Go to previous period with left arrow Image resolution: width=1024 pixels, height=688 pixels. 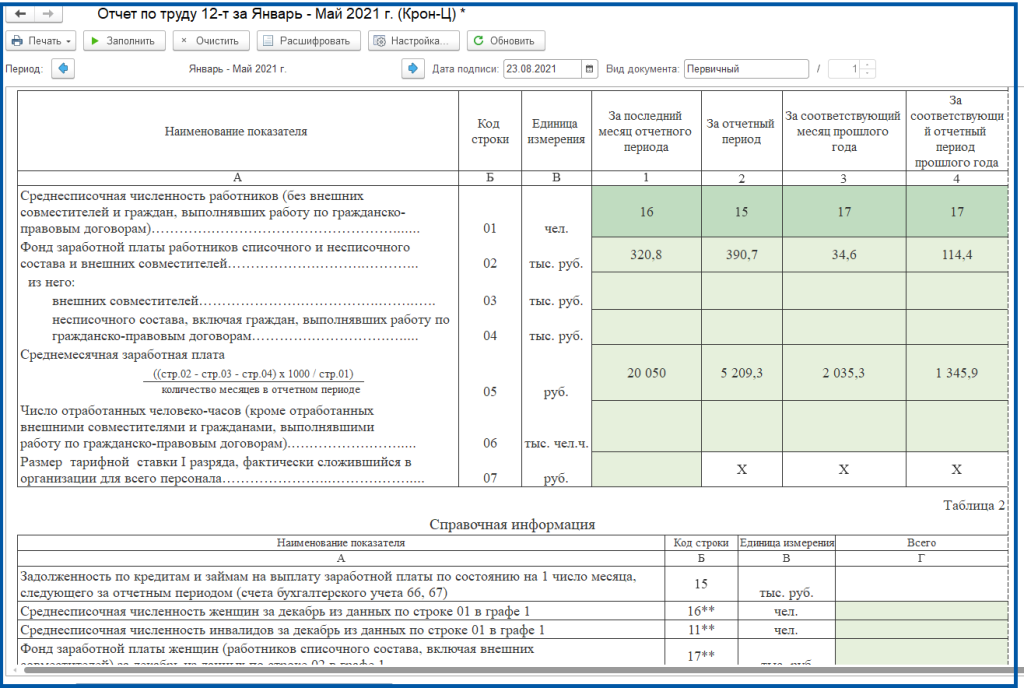click(x=62, y=69)
